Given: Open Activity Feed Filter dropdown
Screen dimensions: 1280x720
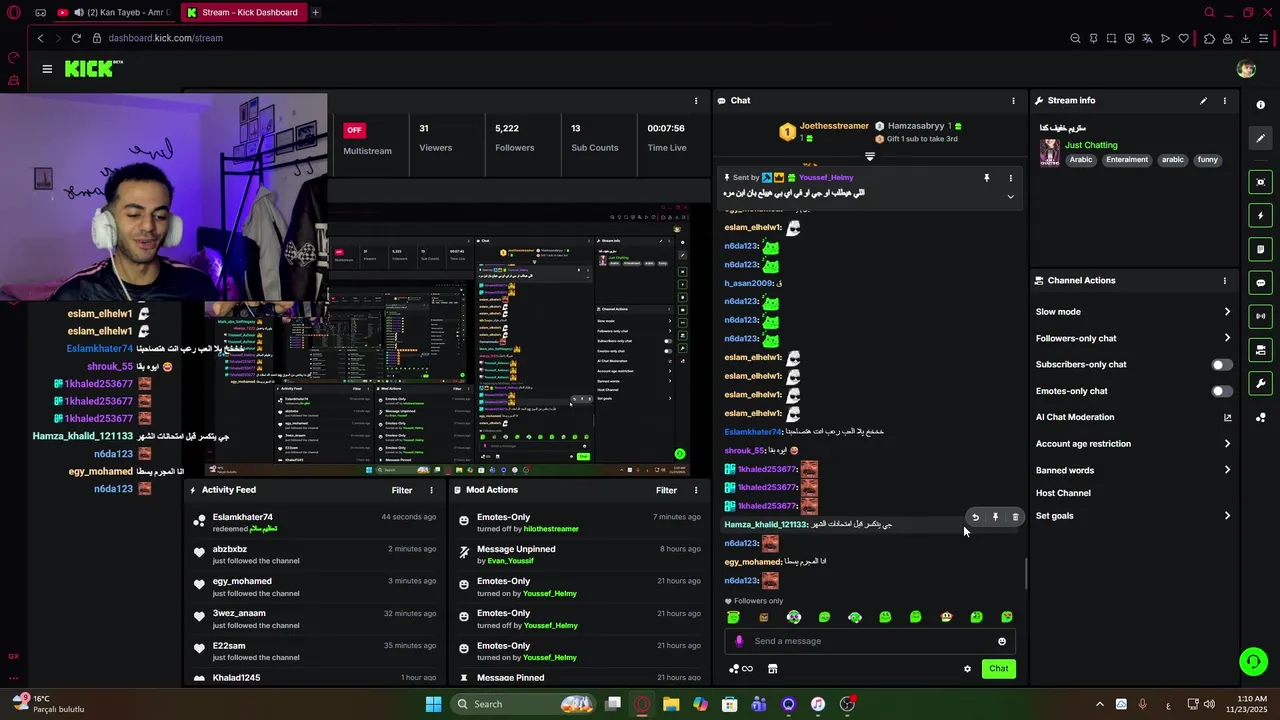Looking at the screenshot, I should click(x=402, y=490).
